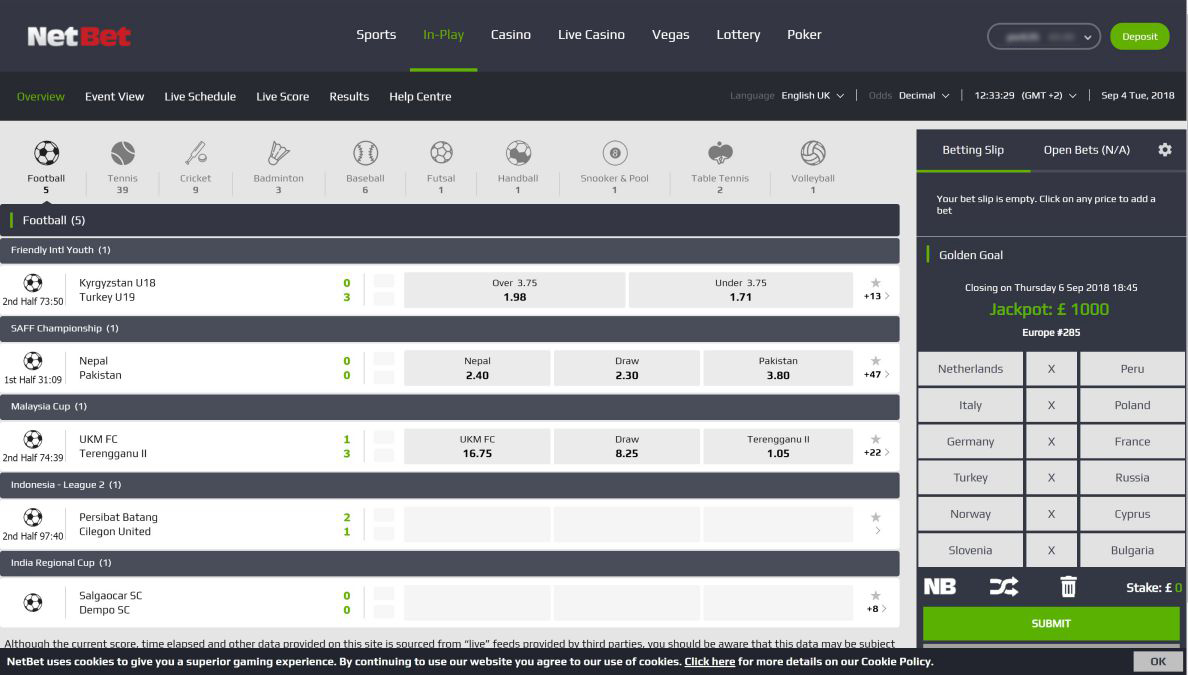Pick Cyprus in Golden Goal
Screen dimensions: 1188x675
[x=1132, y=514]
